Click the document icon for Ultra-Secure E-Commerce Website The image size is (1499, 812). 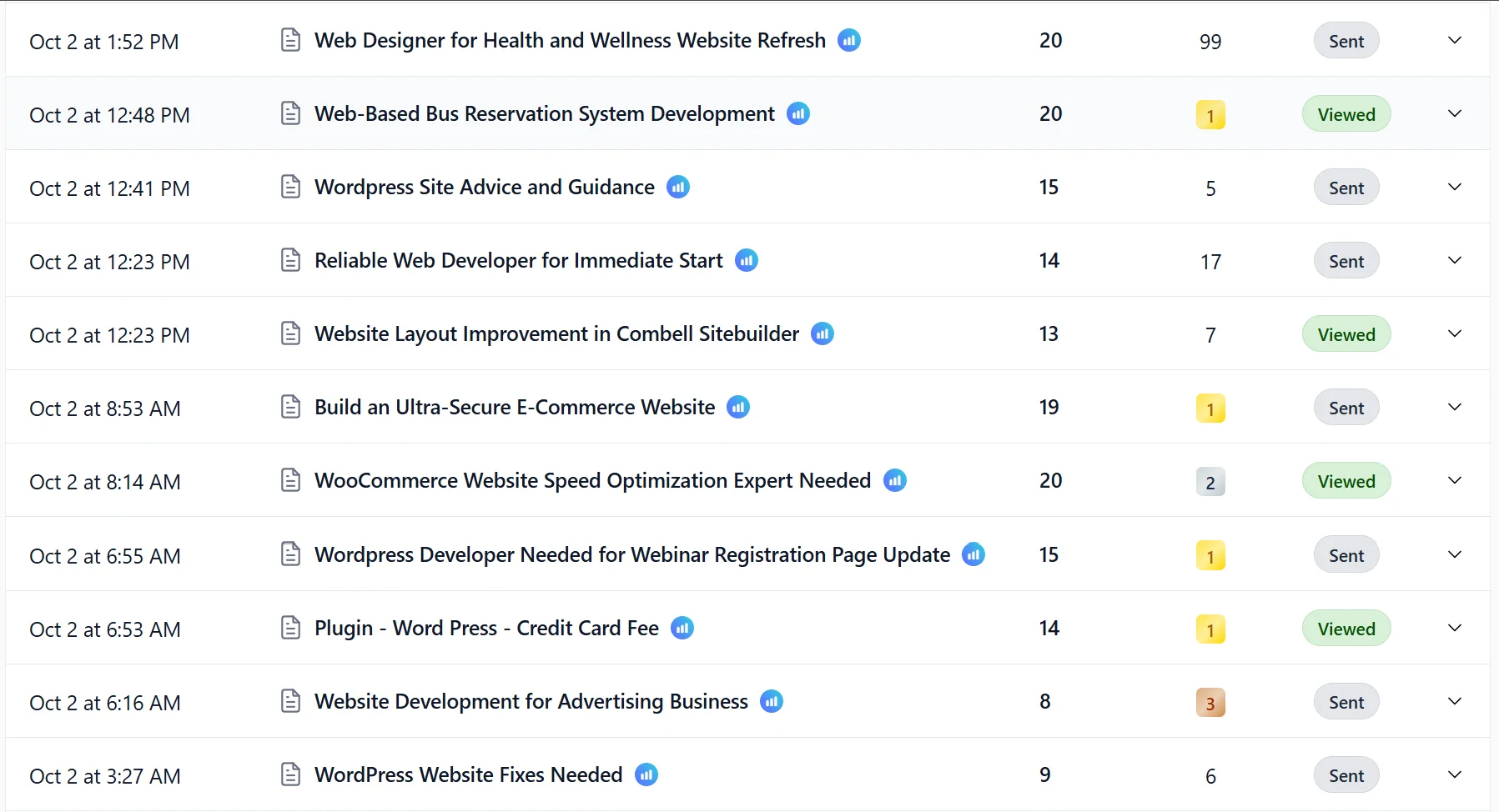click(x=290, y=407)
